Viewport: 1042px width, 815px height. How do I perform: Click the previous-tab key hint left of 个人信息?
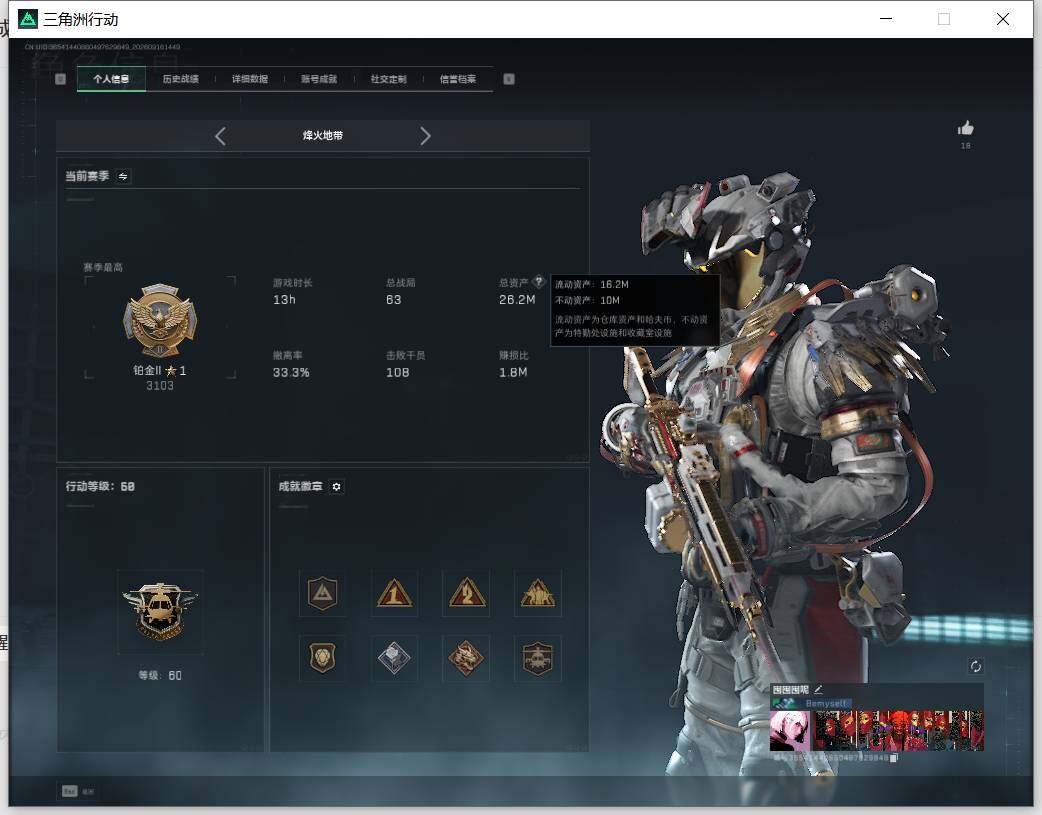click(60, 79)
